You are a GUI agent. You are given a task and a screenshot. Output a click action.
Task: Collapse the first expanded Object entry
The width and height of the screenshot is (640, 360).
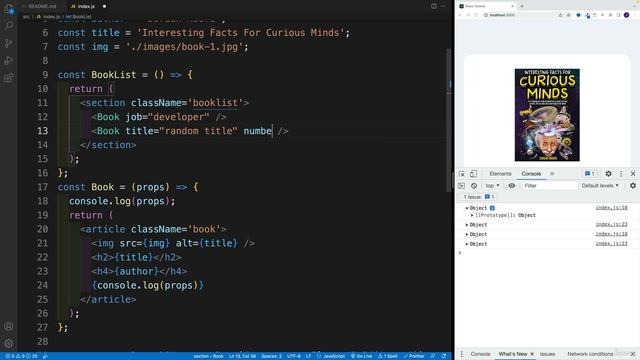467,208
